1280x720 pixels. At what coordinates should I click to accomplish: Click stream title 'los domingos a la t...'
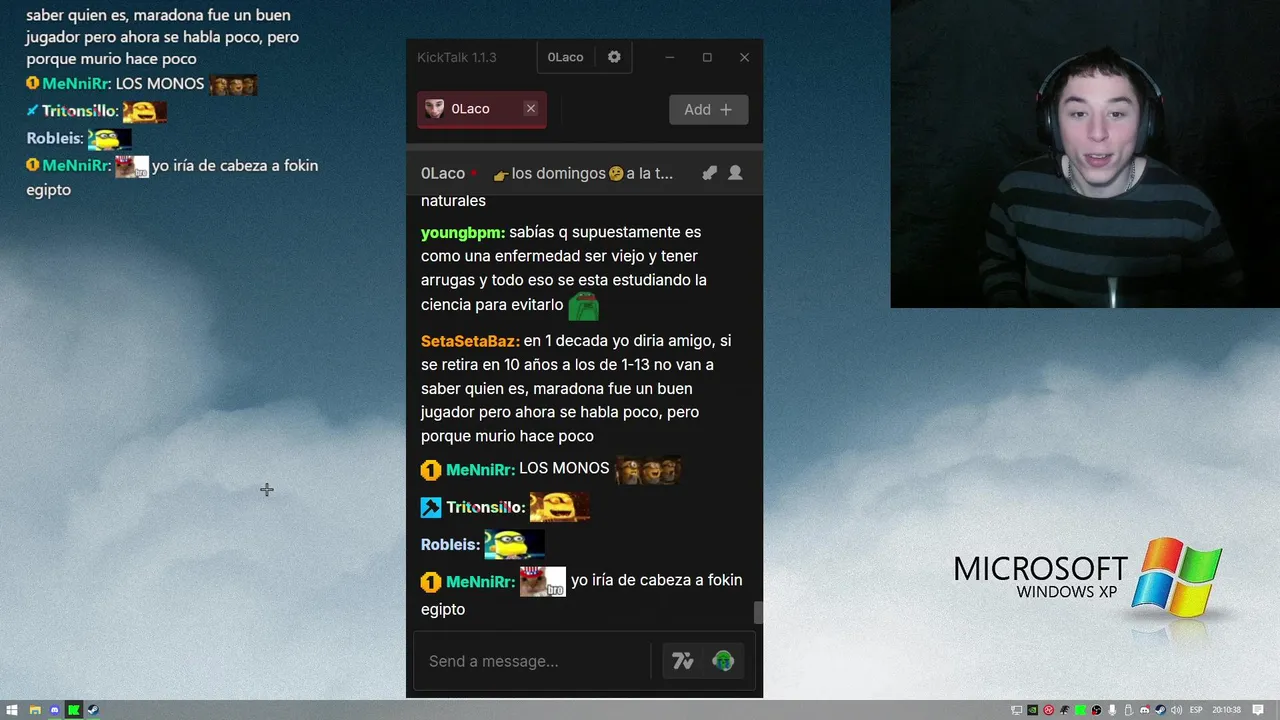tap(583, 173)
